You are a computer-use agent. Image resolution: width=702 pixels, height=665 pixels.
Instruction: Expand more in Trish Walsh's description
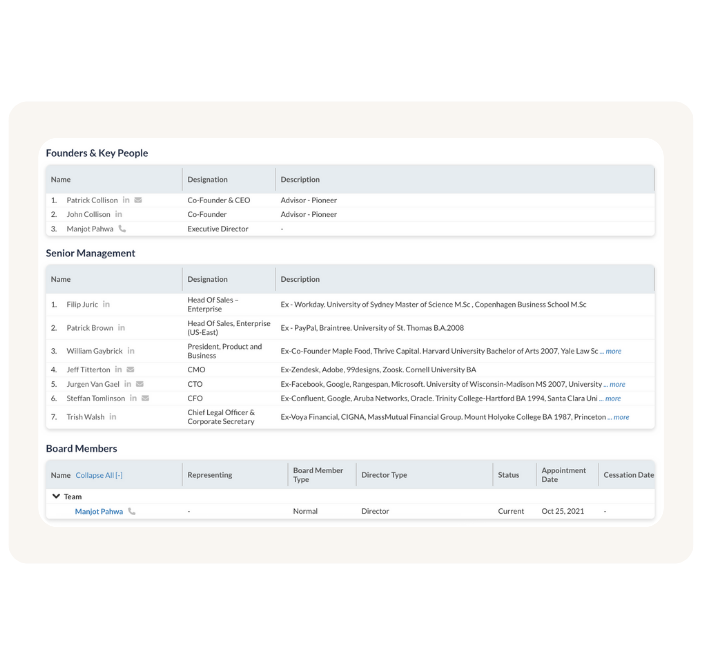pyautogui.click(x=621, y=417)
